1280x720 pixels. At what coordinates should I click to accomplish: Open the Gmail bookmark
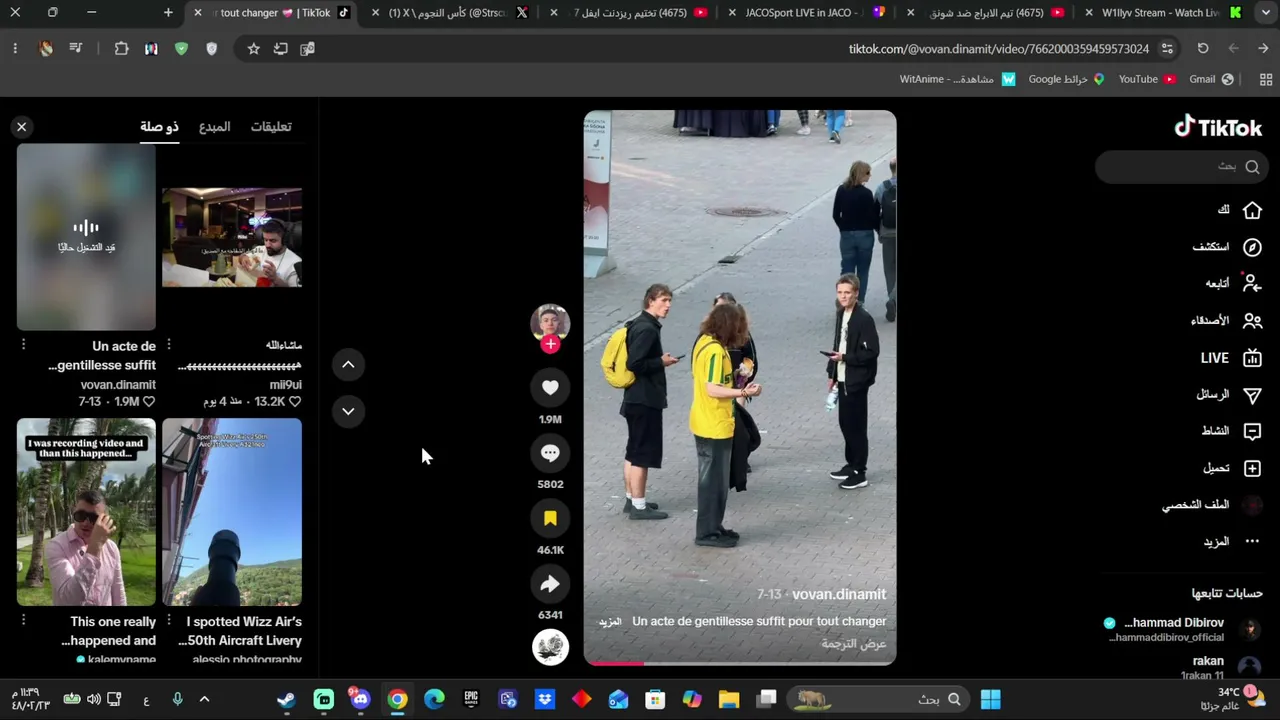coord(1211,79)
